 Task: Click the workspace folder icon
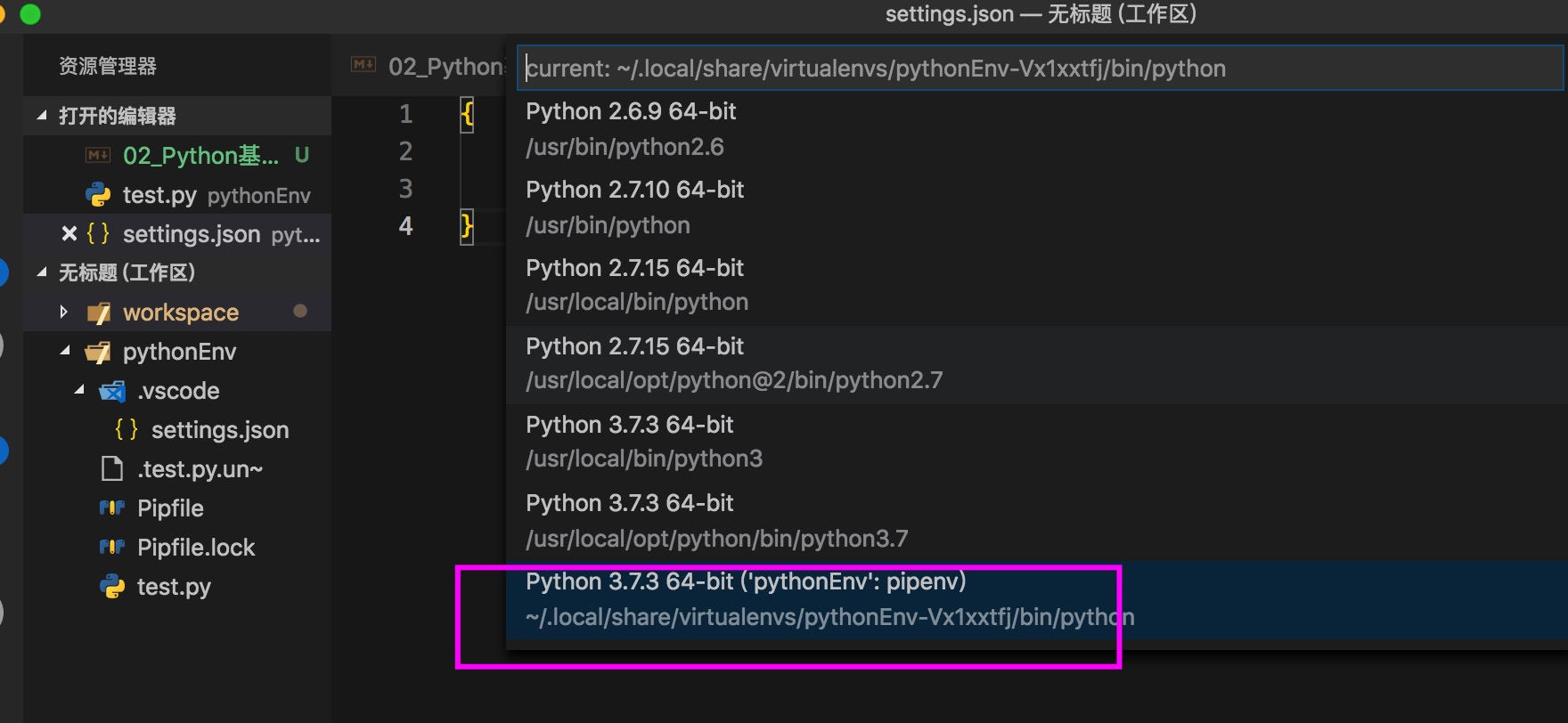point(99,313)
